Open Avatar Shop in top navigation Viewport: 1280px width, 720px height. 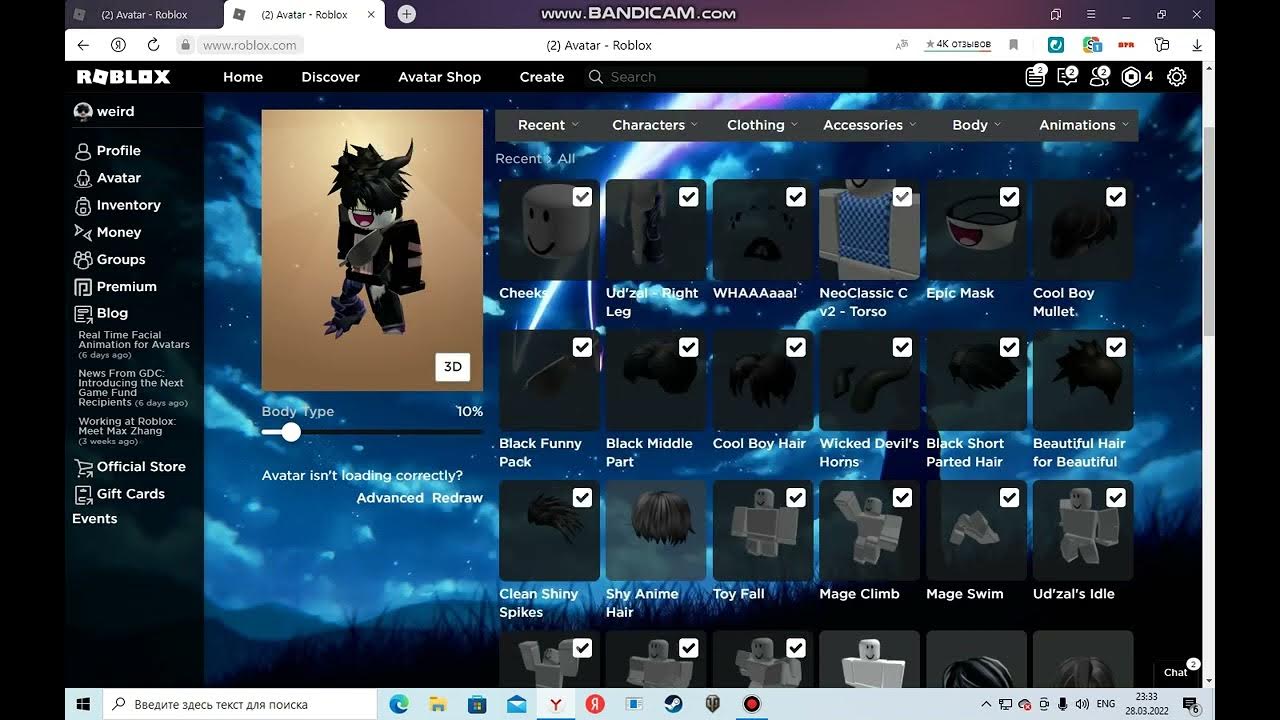point(440,77)
